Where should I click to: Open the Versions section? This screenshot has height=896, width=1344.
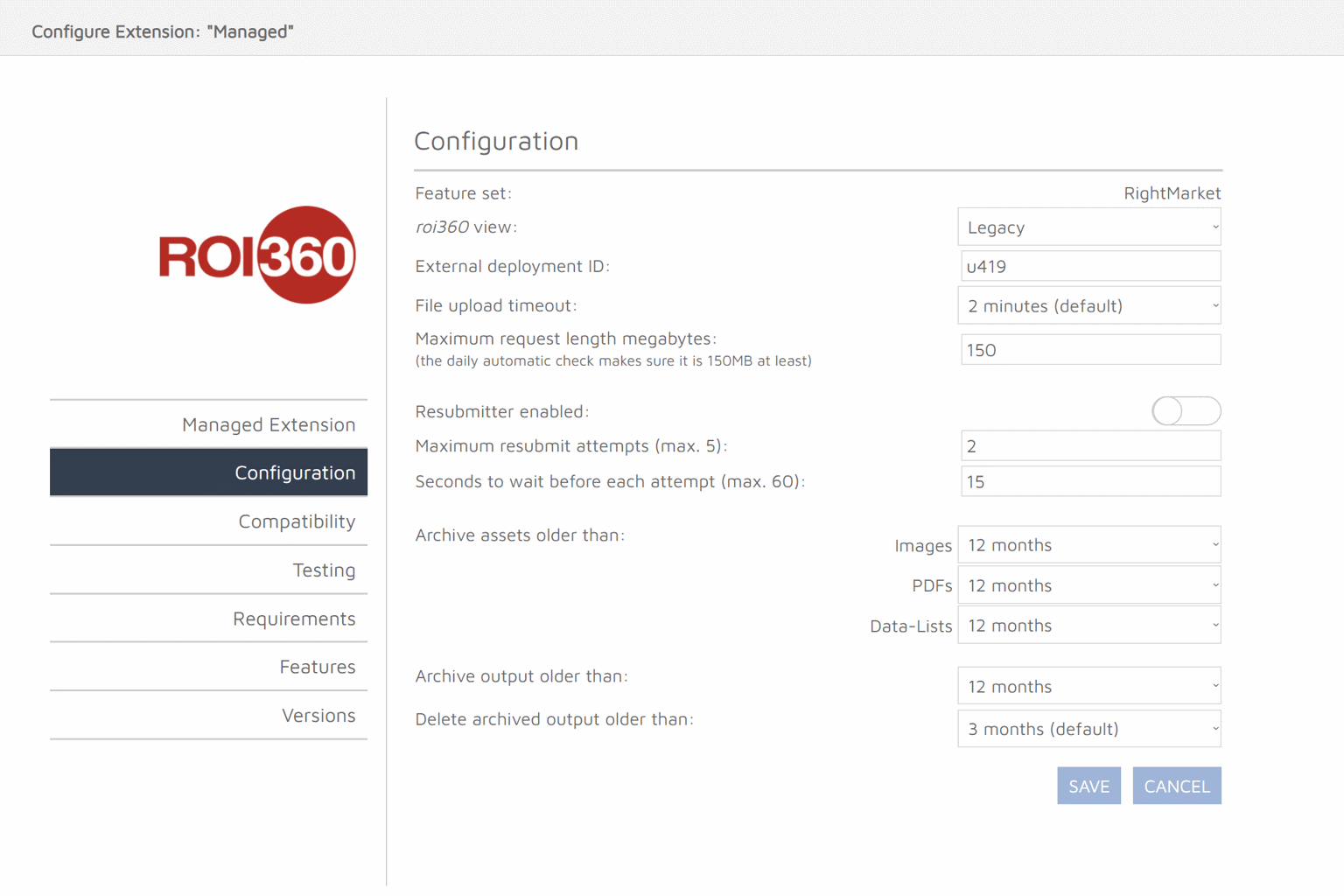coord(318,716)
